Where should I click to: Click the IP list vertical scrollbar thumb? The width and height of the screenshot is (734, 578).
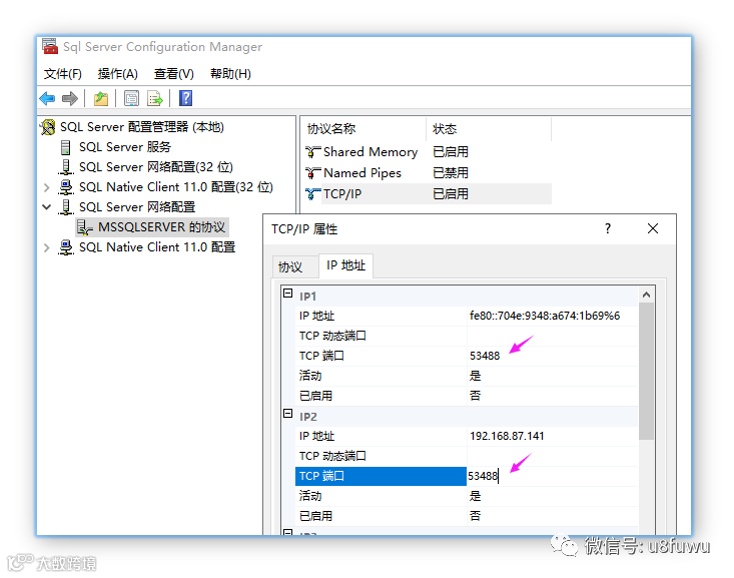pos(646,371)
